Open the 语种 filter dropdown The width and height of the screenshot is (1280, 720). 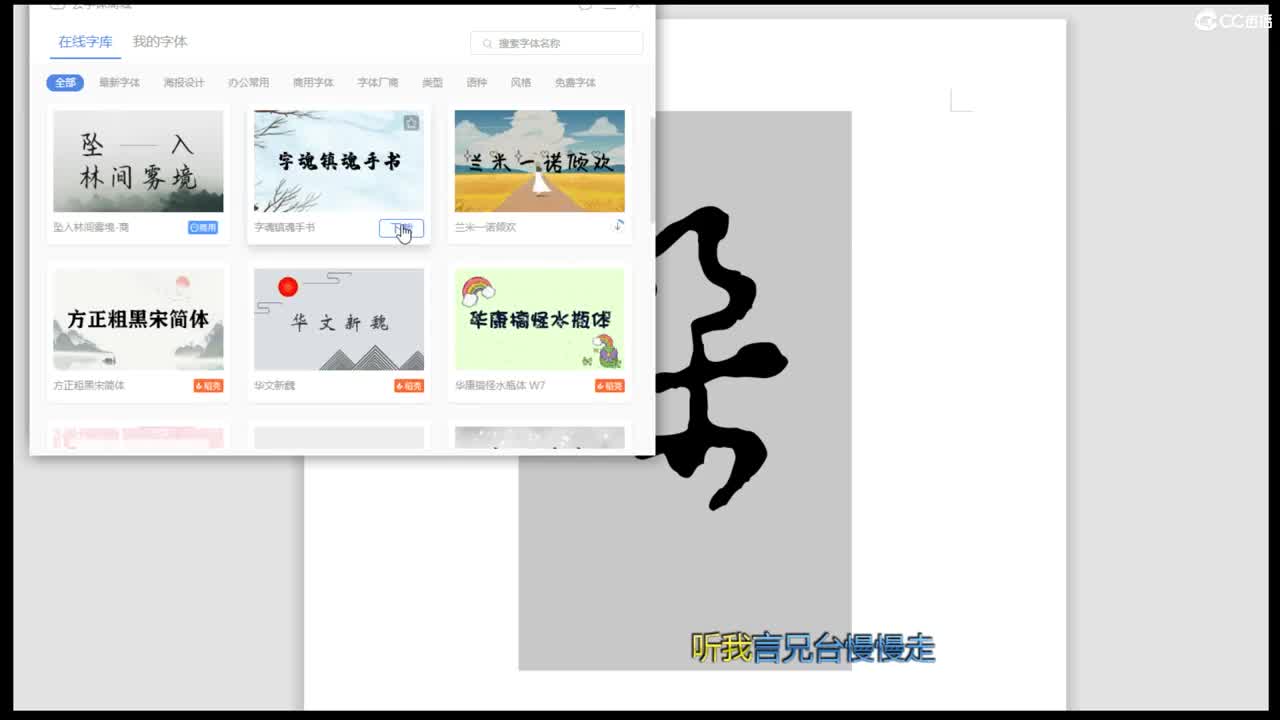(477, 83)
